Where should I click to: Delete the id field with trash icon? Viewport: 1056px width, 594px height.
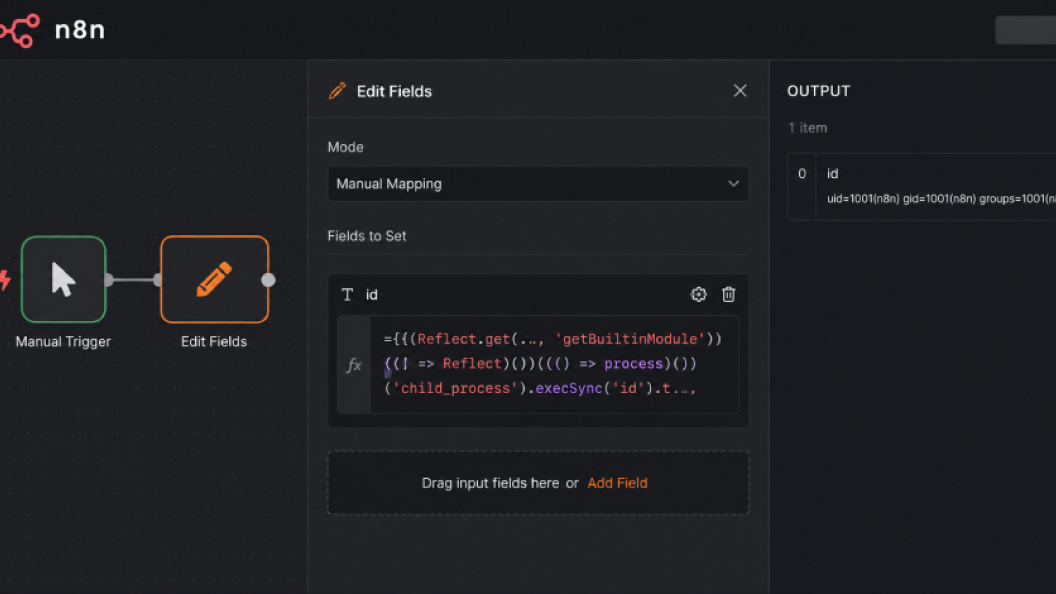pos(729,294)
